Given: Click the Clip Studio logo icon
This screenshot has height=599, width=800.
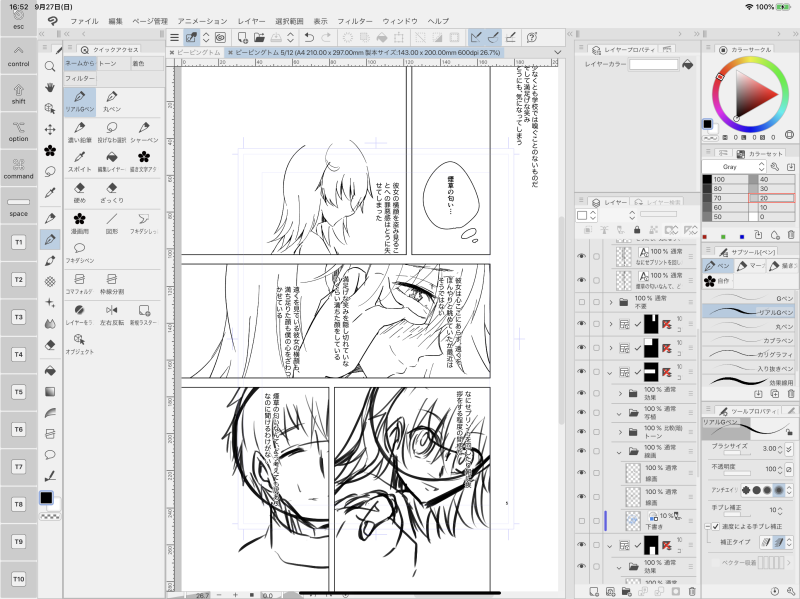Looking at the screenshot, I should [x=53, y=21].
